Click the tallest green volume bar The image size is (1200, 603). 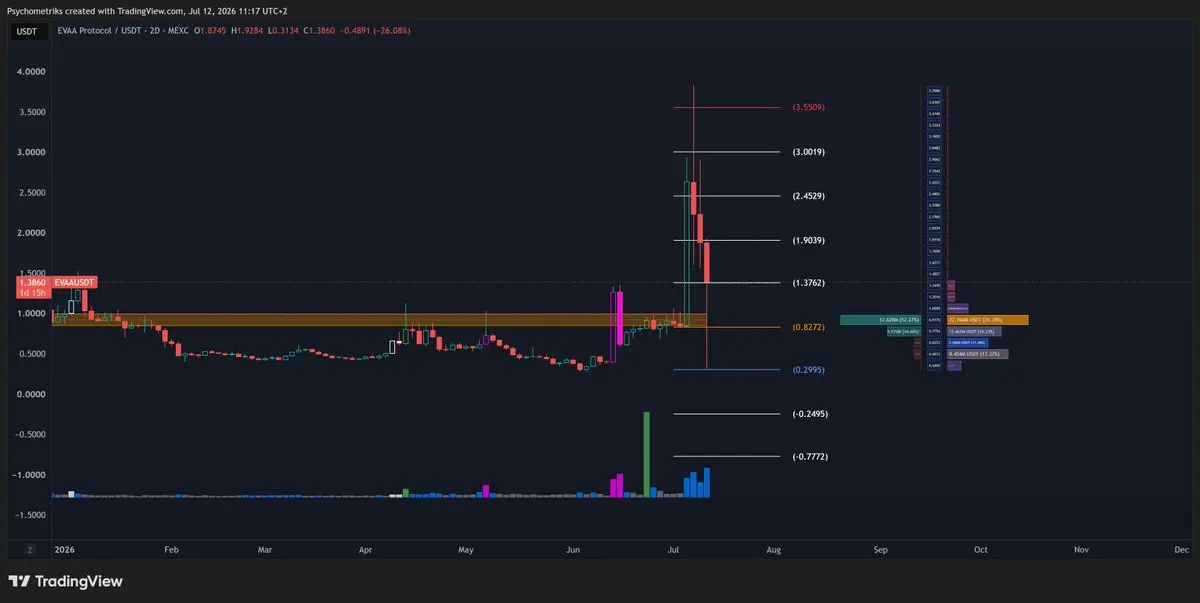pos(647,454)
